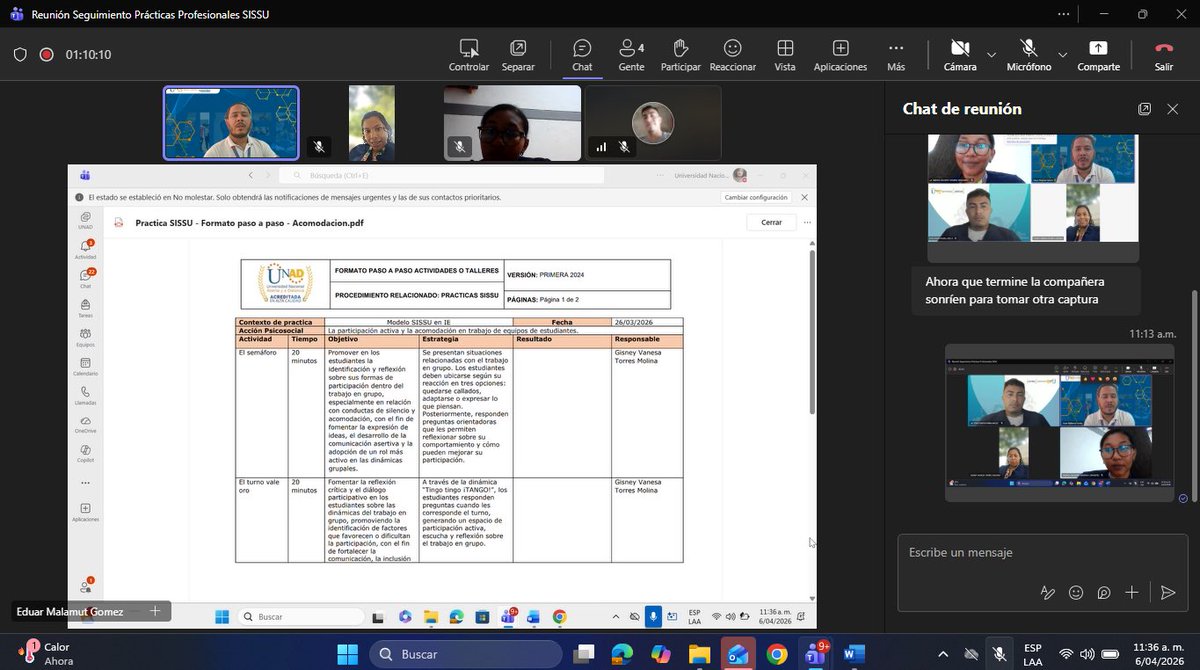Click the chat panel vertical scrollbar
This screenshot has height=670, width=1200.
[x=1194, y=398]
